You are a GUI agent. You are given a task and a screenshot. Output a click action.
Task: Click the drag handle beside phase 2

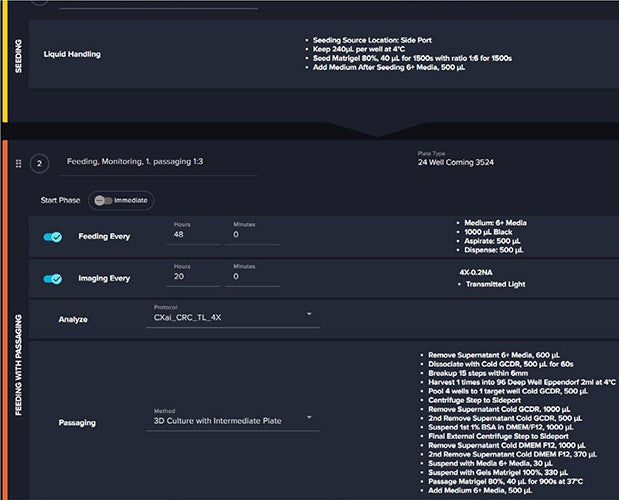pyautogui.click(x=19, y=163)
